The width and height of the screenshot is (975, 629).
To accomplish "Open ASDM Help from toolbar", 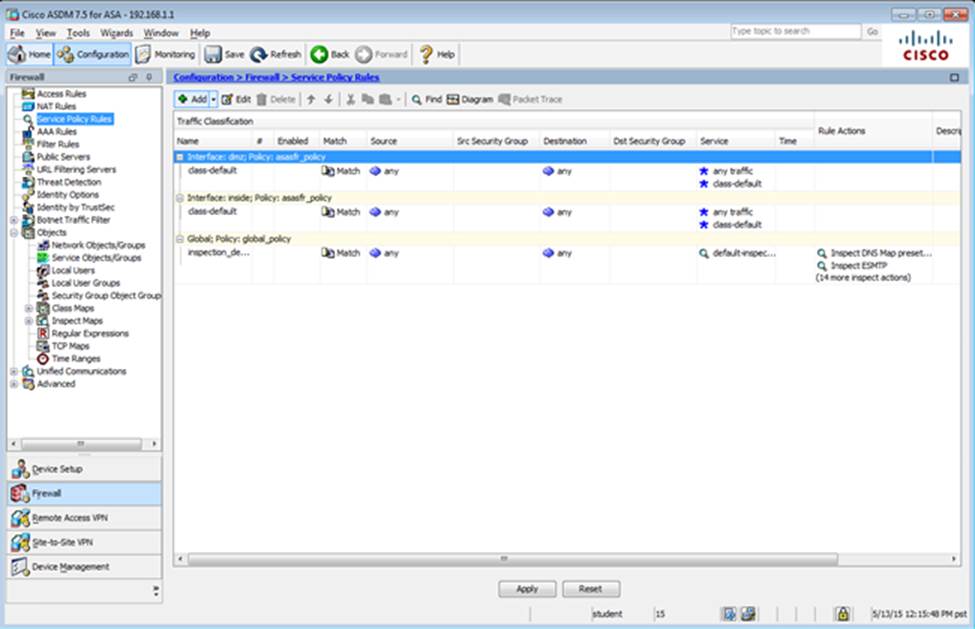I will tap(437, 54).
